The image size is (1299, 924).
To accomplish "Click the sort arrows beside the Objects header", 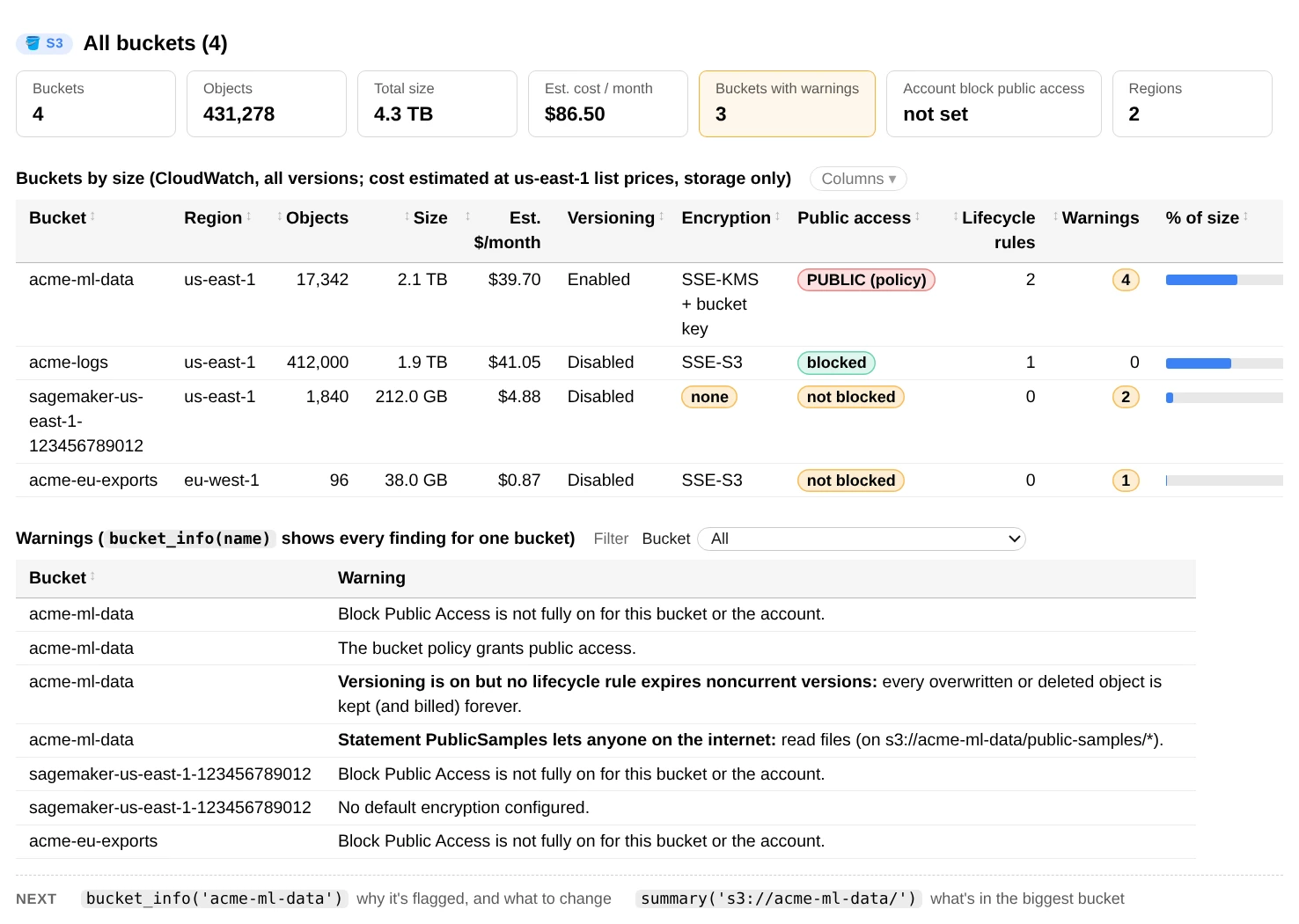I will point(280,216).
